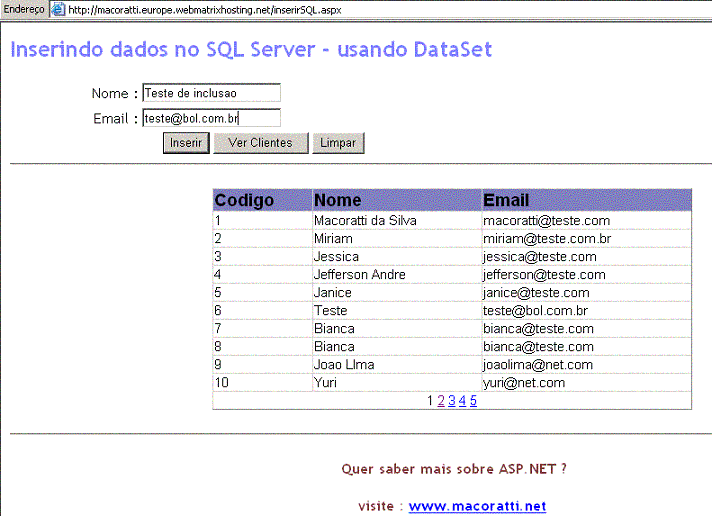Screen dimensions: 712x516
Task: Select the grid cell teste@bol.com.br in row 6
Action: pos(586,311)
